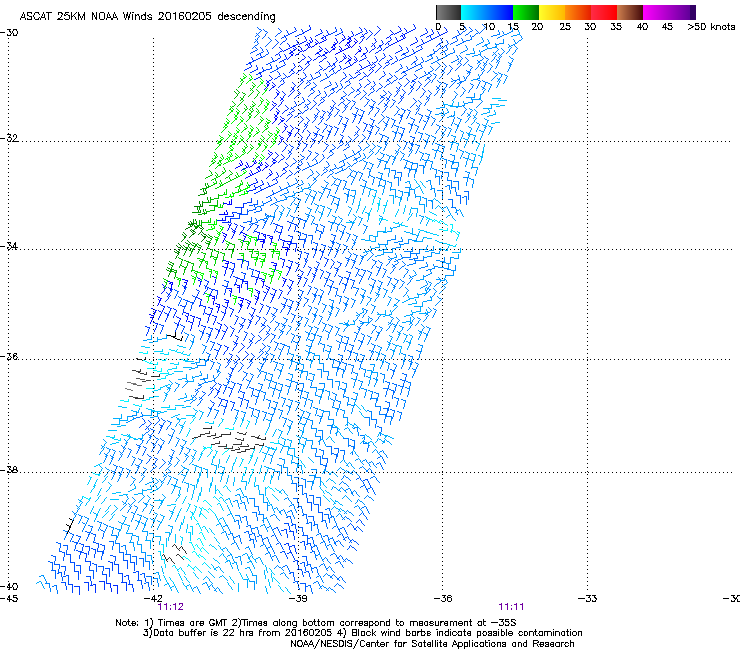The image size is (740, 650).
Task: Click the '45' knots legend label
Action: tap(667, 27)
